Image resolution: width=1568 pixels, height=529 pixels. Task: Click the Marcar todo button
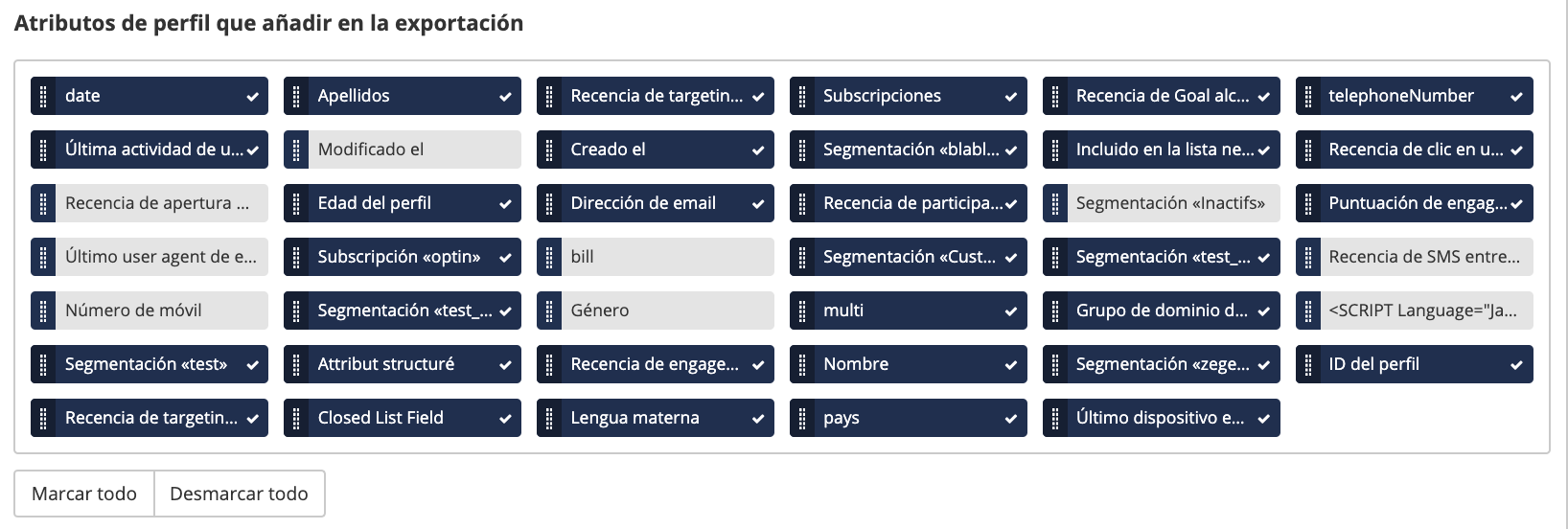pyautogui.click(x=84, y=494)
